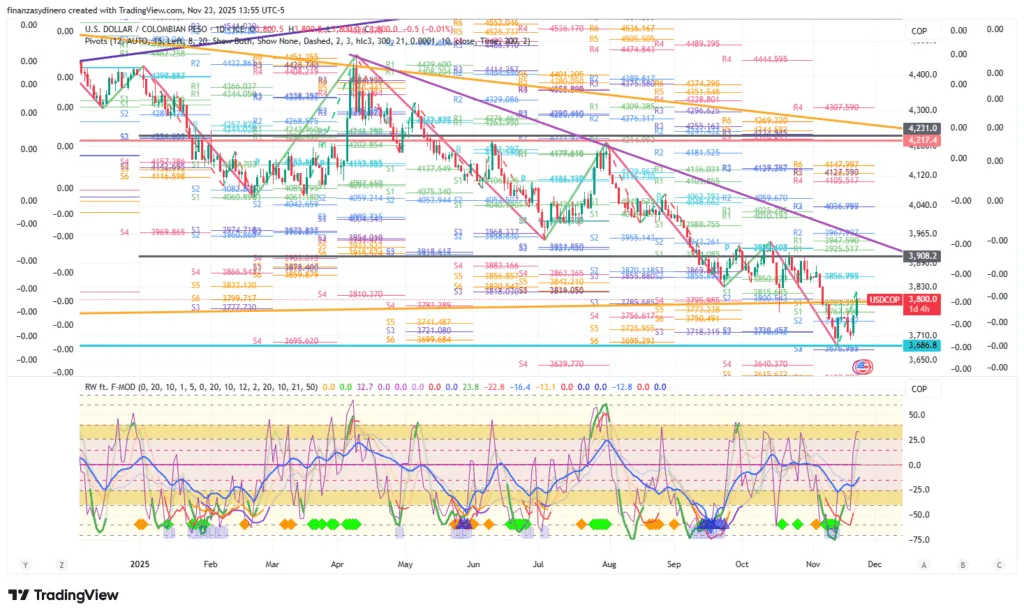Click the Dec label on the time axis
This screenshot has height=616, width=1024.
tap(875, 564)
